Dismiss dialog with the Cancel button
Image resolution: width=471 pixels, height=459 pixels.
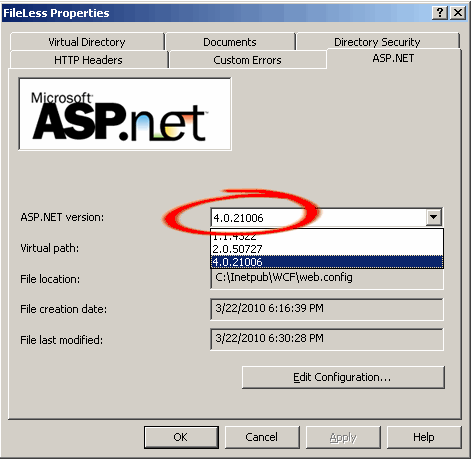[262, 437]
